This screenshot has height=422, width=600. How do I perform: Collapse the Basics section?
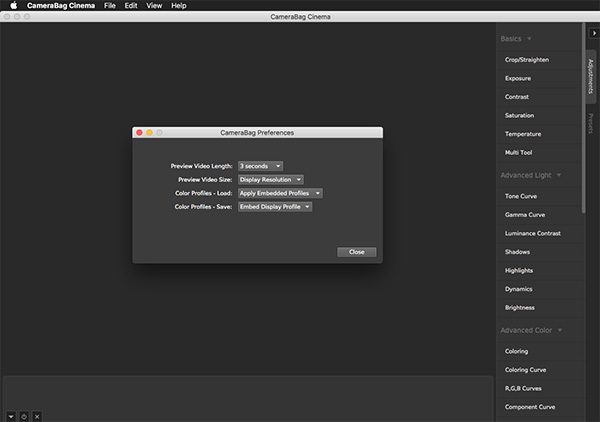(516, 39)
